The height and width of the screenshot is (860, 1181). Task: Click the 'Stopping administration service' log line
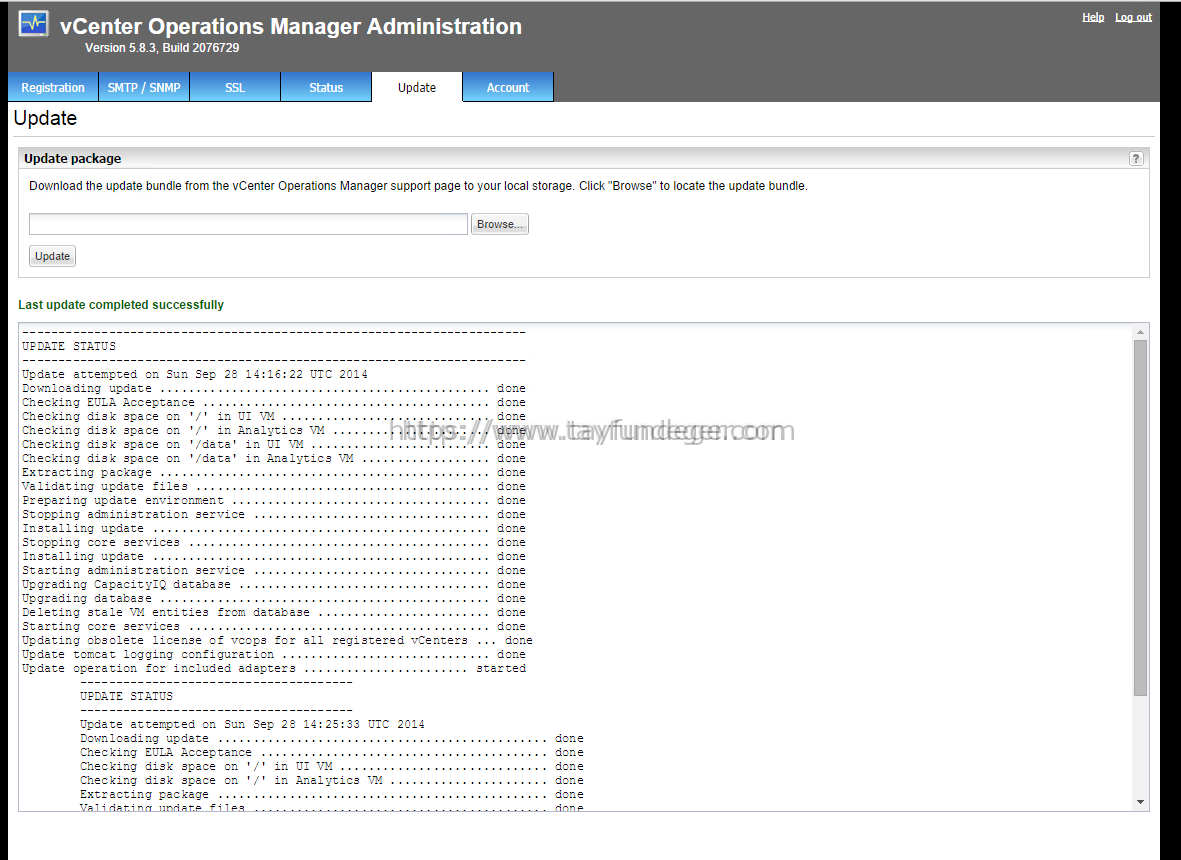click(x=274, y=514)
